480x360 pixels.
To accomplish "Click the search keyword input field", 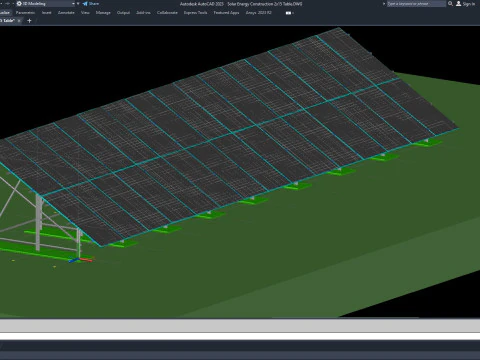I will pyautogui.click(x=416, y=4).
